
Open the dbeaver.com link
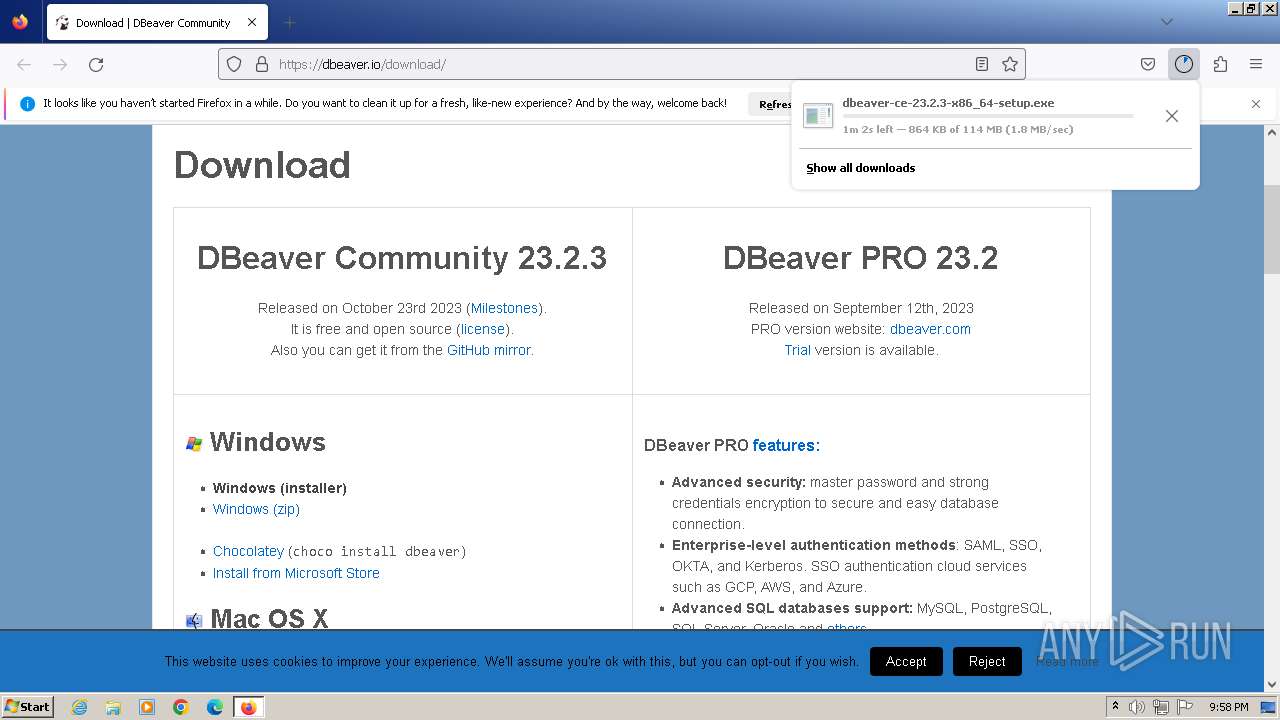pyautogui.click(x=930, y=329)
